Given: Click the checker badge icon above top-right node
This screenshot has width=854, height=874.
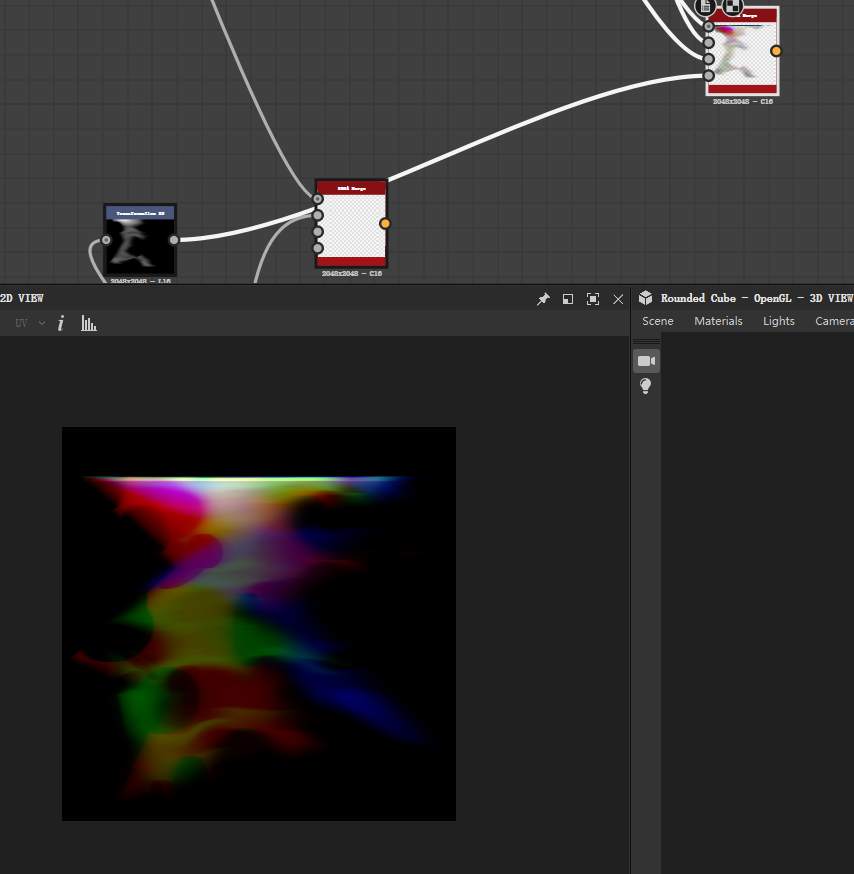Looking at the screenshot, I should [x=733, y=6].
